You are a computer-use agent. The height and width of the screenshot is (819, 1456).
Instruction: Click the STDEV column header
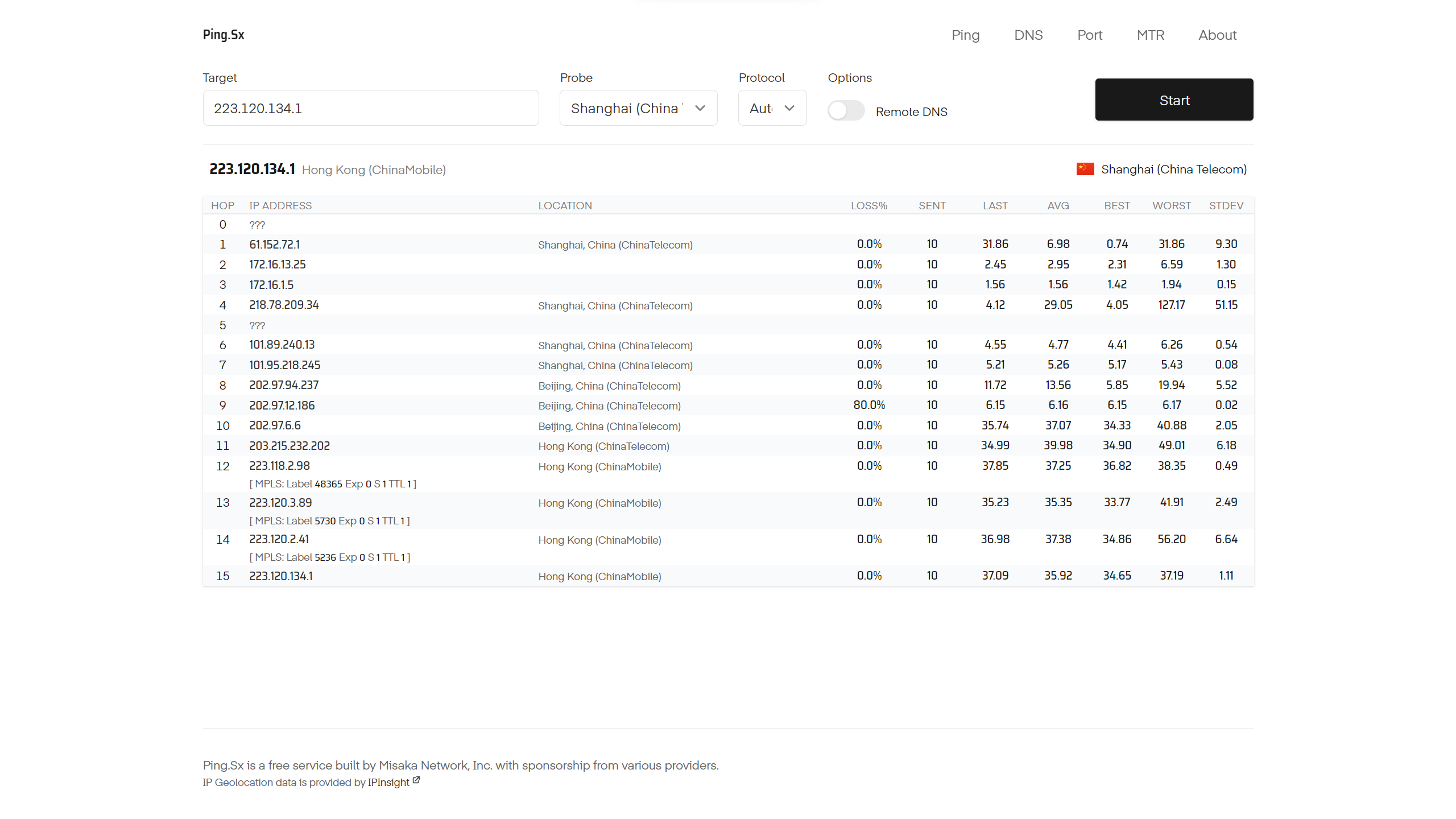1226,205
